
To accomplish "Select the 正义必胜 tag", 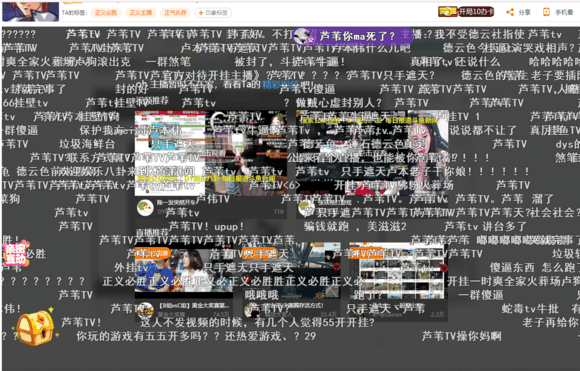I will pos(106,13).
